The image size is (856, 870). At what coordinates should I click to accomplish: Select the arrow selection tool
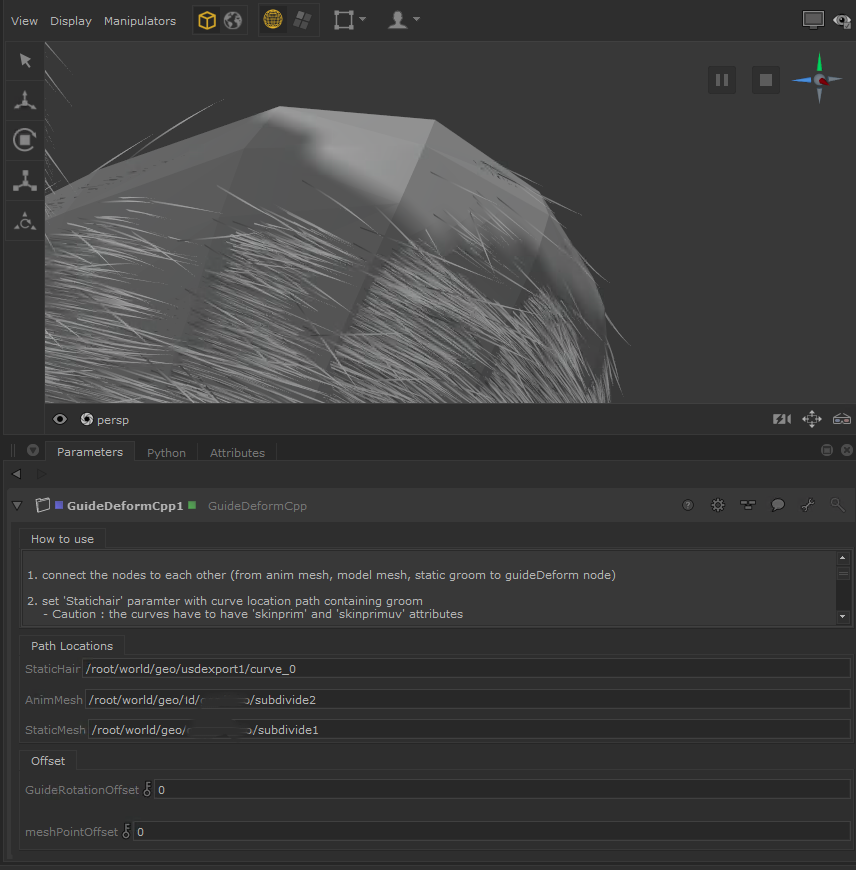[x=25, y=61]
